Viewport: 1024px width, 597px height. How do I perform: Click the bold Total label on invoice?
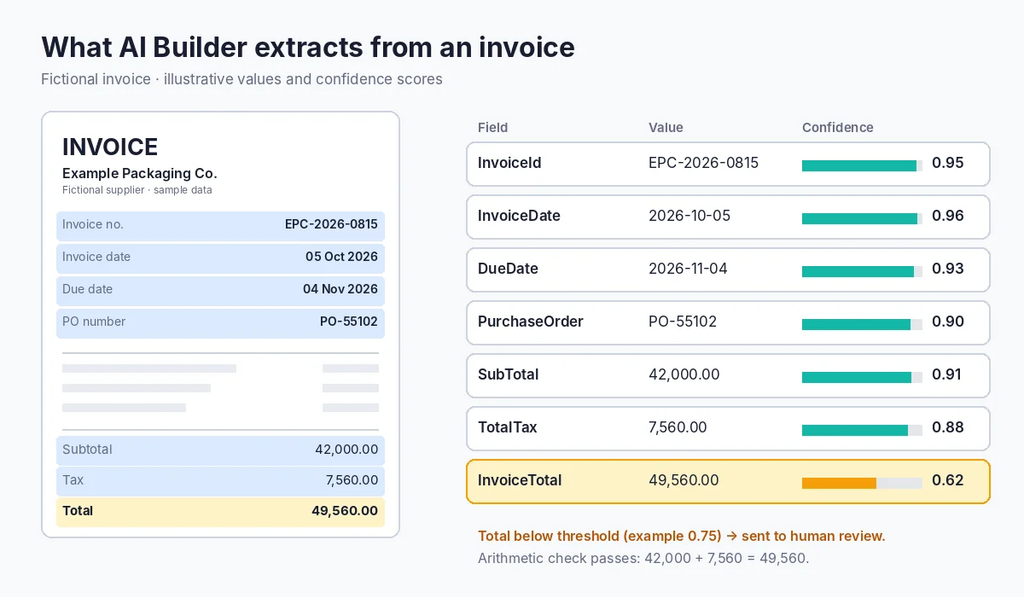[78, 511]
